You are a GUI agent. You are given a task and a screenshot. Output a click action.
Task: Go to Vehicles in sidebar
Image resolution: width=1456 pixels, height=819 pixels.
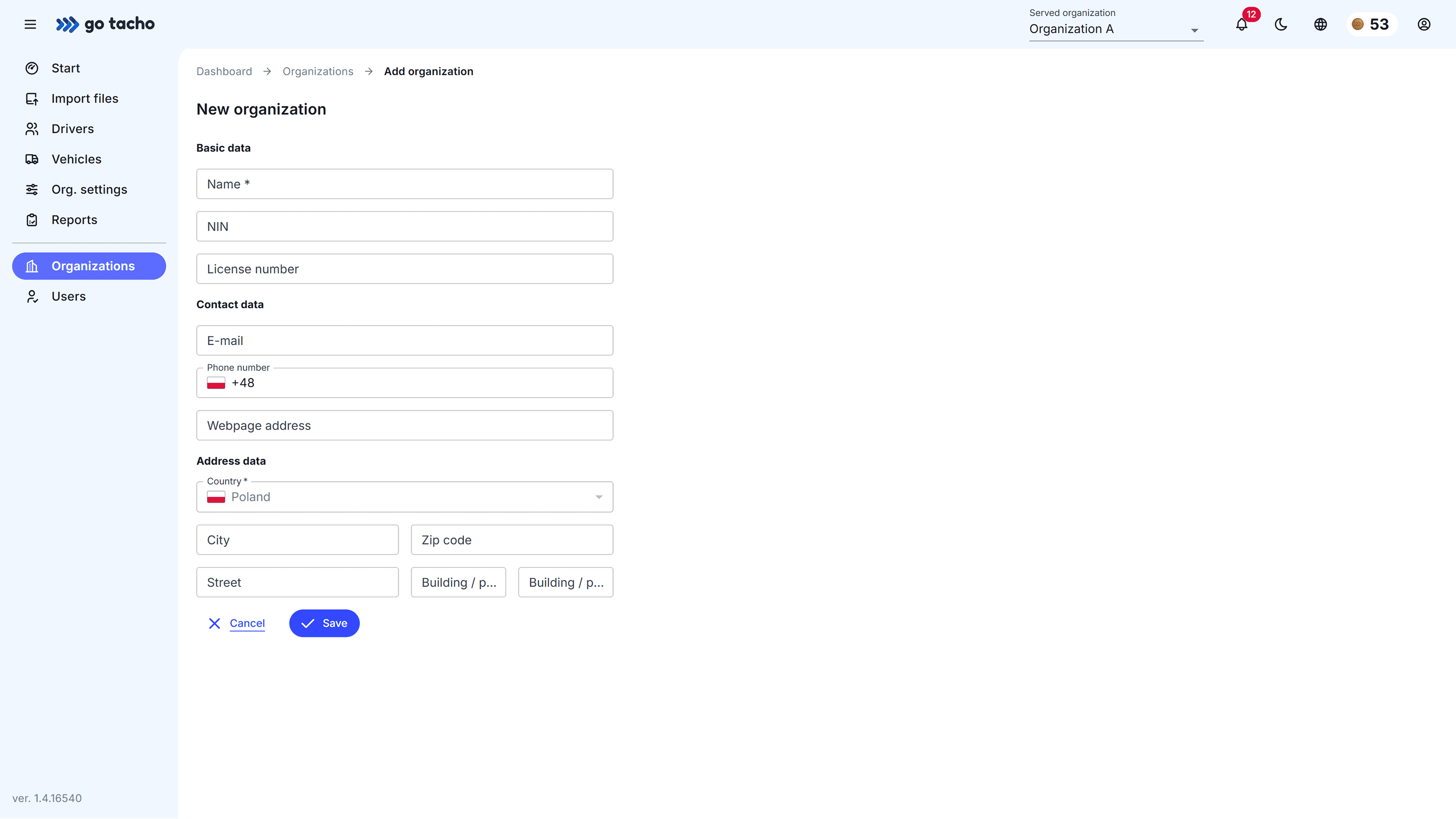pyautogui.click(x=76, y=159)
